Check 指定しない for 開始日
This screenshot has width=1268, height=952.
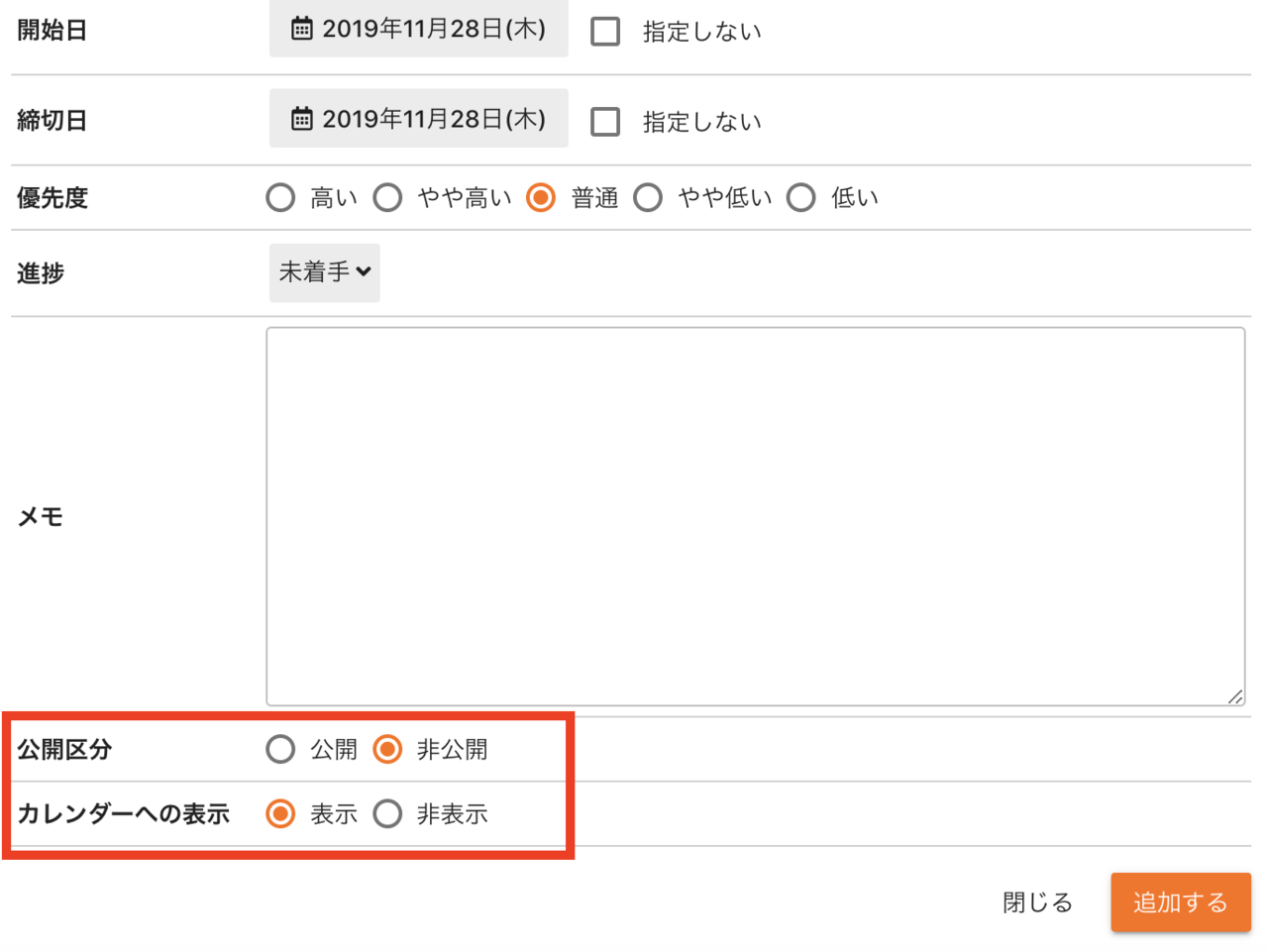pyautogui.click(x=605, y=31)
